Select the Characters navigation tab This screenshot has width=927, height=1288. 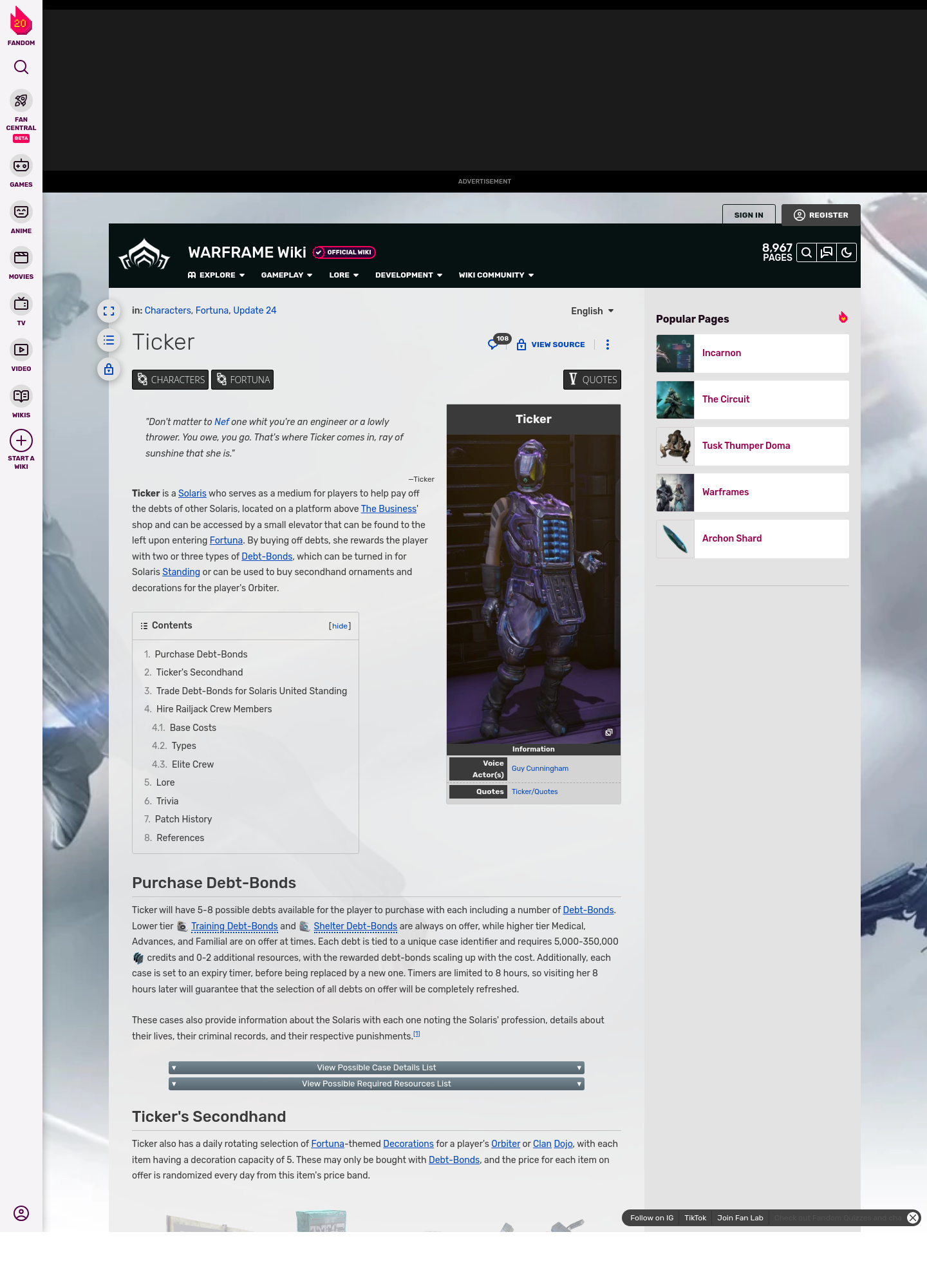[x=170, y=380]
